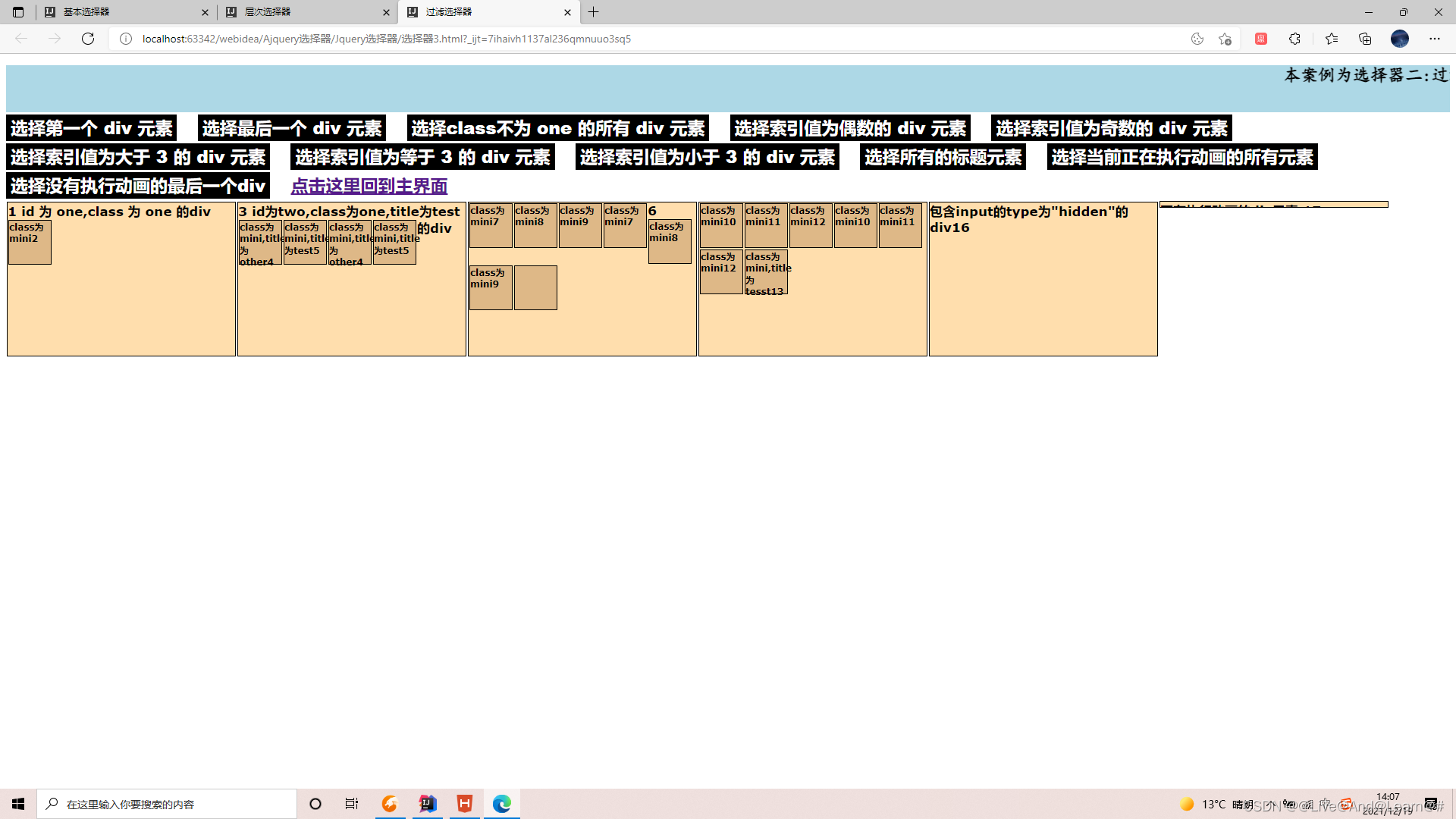Open the Collections icon in toolbar
Screen dimensions: 1456x819
[1365, 39]
